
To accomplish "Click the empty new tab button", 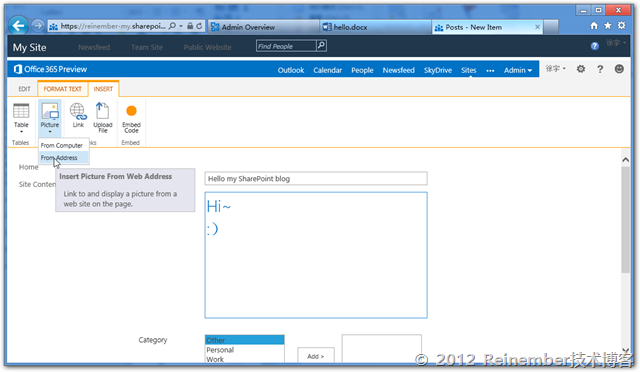I will point(551,27).
